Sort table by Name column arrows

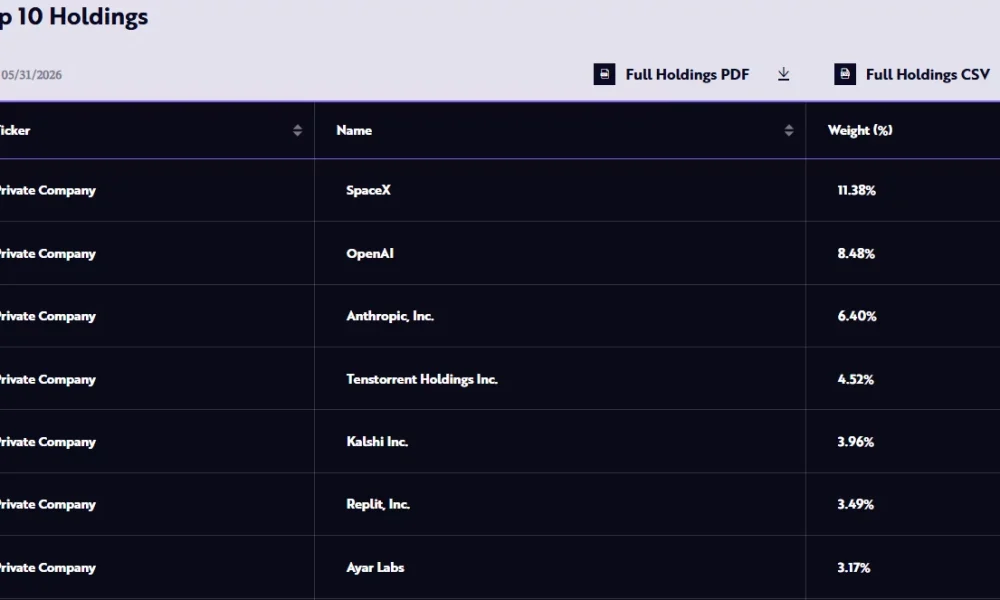(x=788, y=130)
